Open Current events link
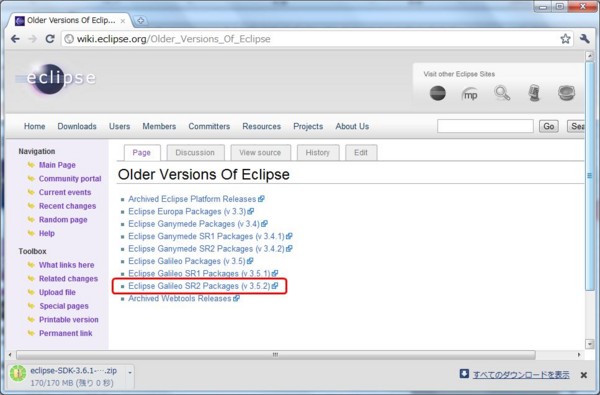Viewport: 600px width, 395px height. [x=65, y=192]
